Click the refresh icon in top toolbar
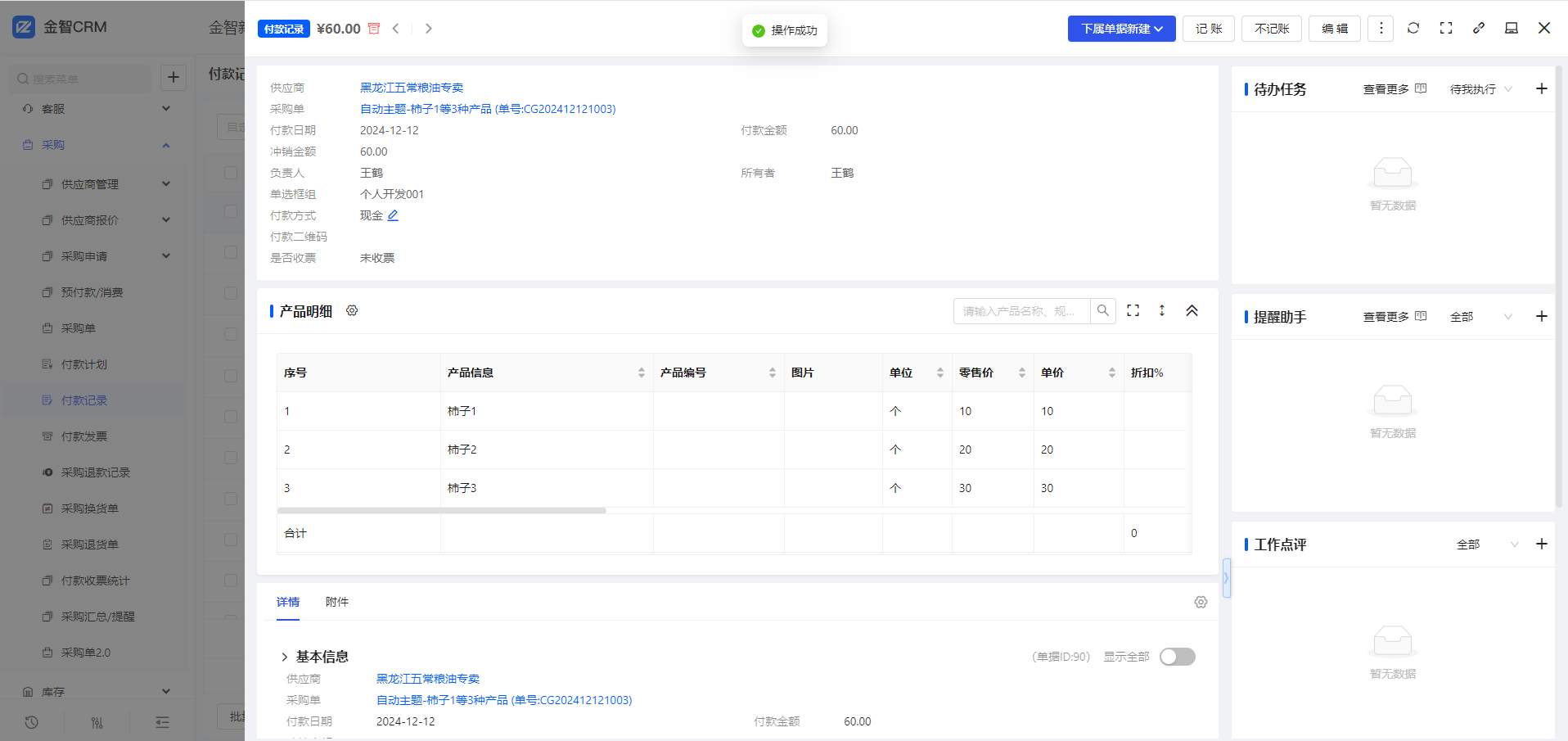Image resolution: width=1568 pixels, height=741 pixels. 1413,28
